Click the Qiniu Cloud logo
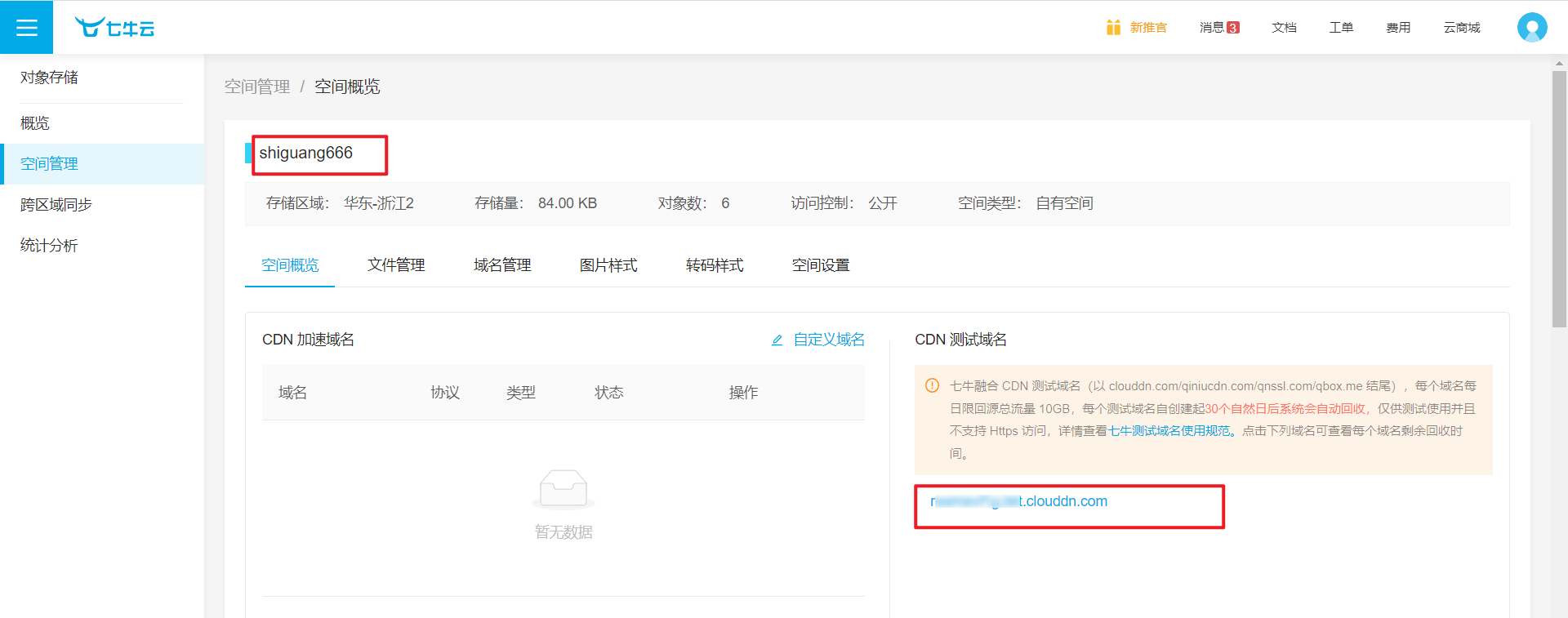 (x=114, y=28)
